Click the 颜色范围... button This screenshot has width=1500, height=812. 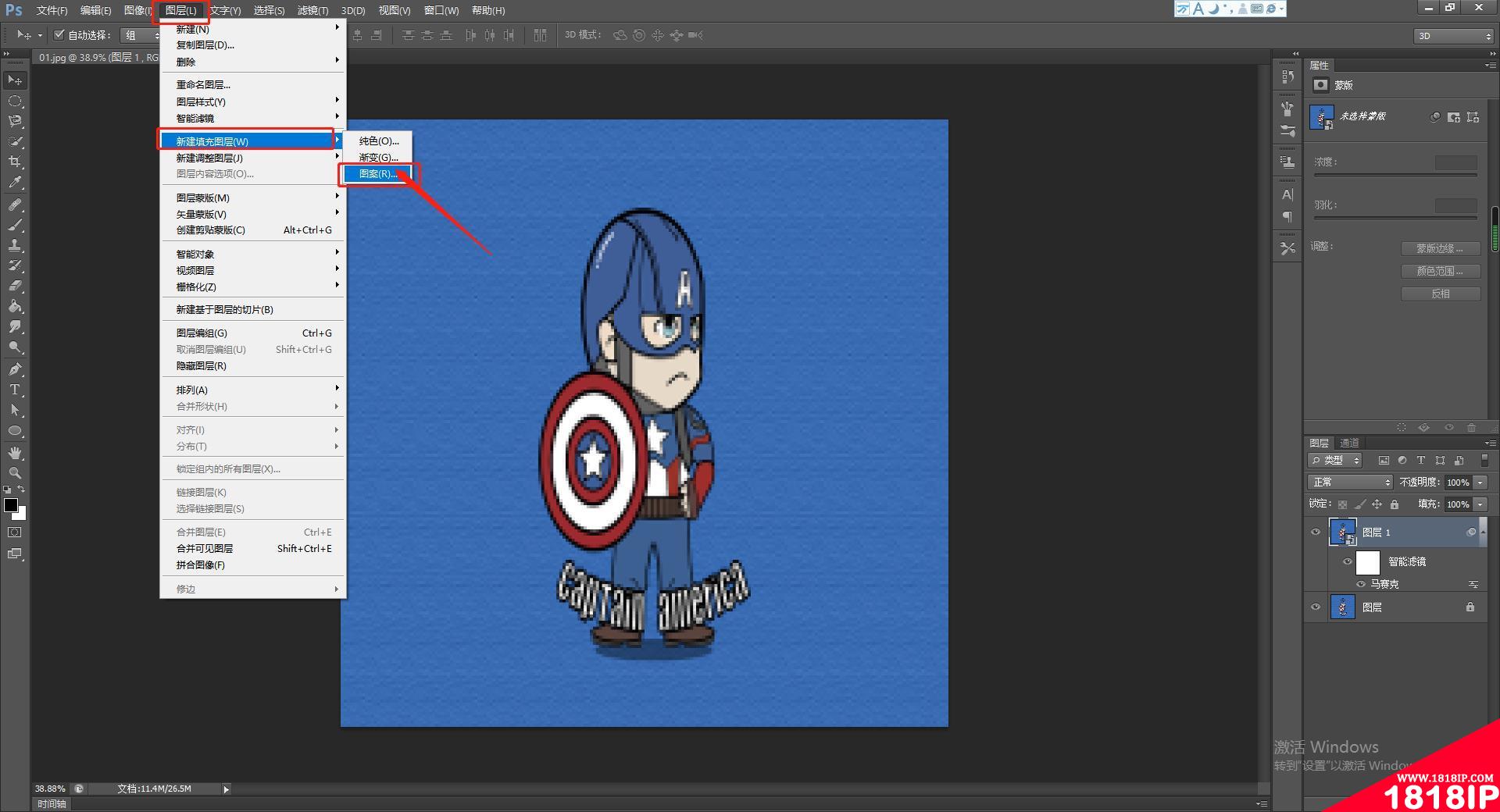(1440, 271)
